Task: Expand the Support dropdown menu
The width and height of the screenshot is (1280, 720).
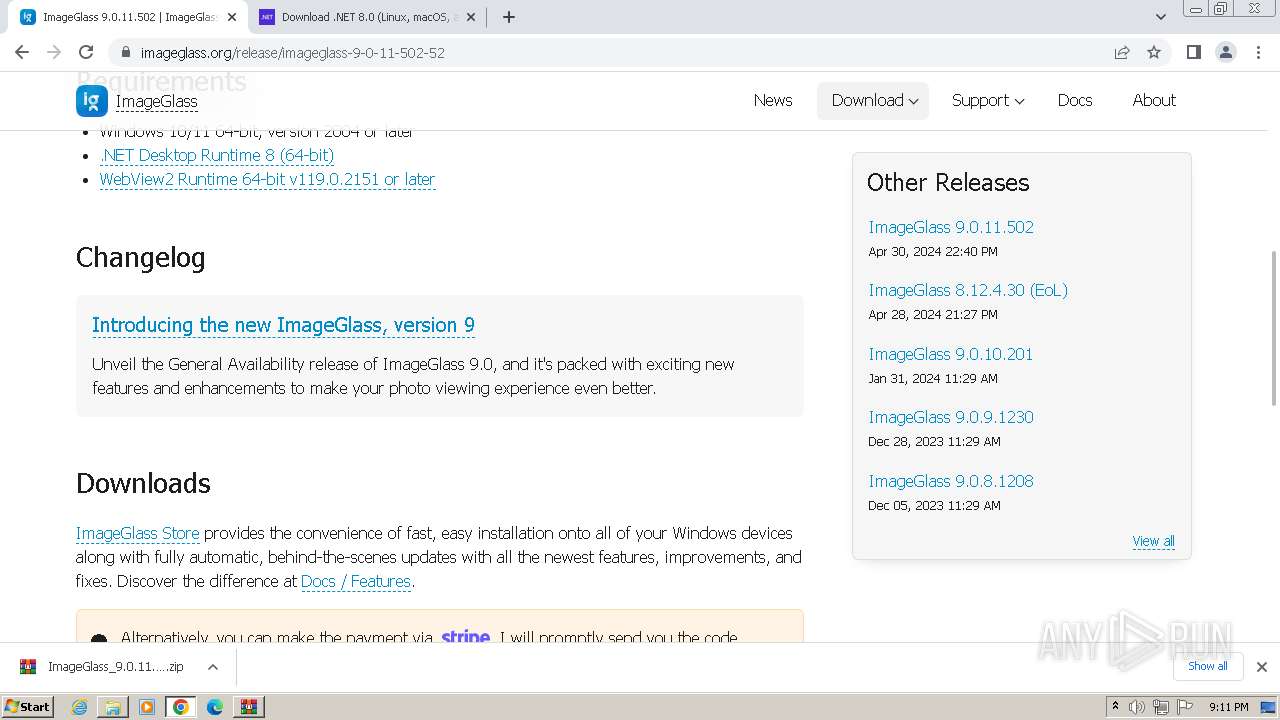Action: (x=987, y=100)
